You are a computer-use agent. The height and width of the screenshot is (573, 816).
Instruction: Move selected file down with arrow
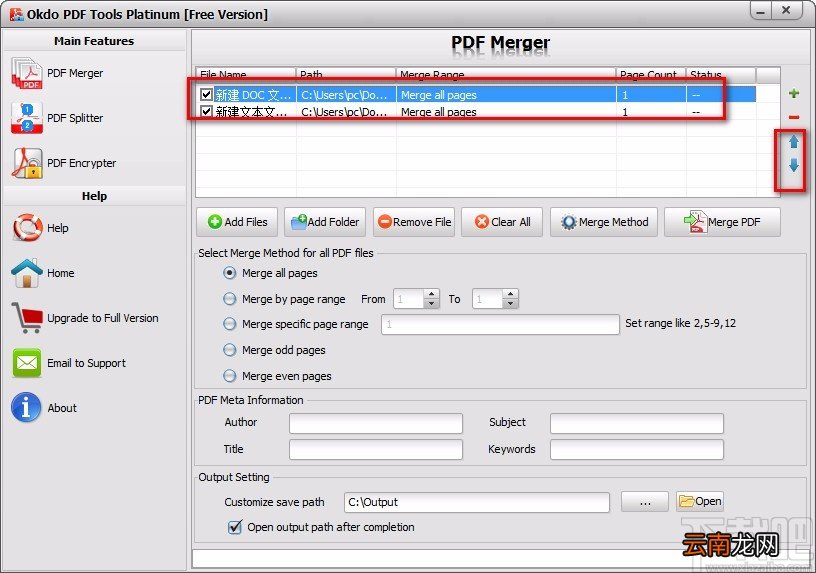794,165
